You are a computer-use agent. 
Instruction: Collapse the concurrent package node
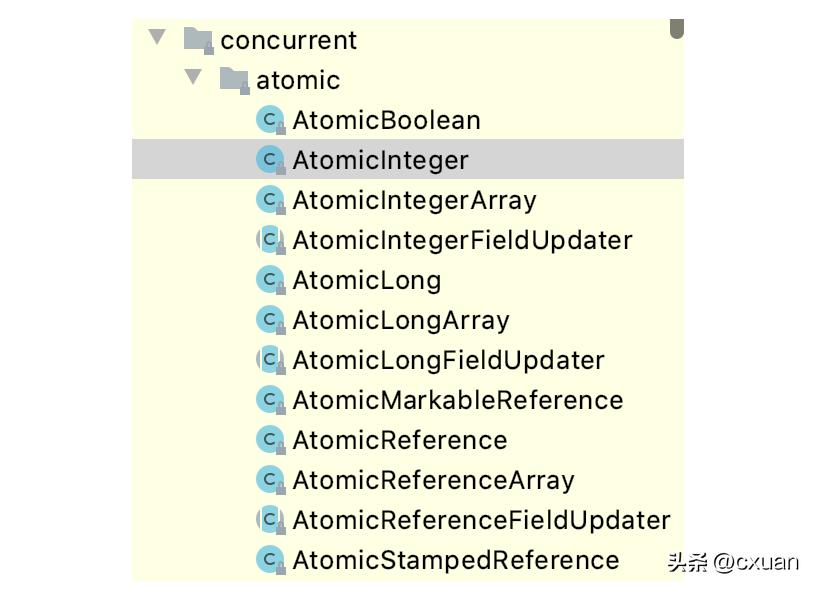[x=157, y=38]
